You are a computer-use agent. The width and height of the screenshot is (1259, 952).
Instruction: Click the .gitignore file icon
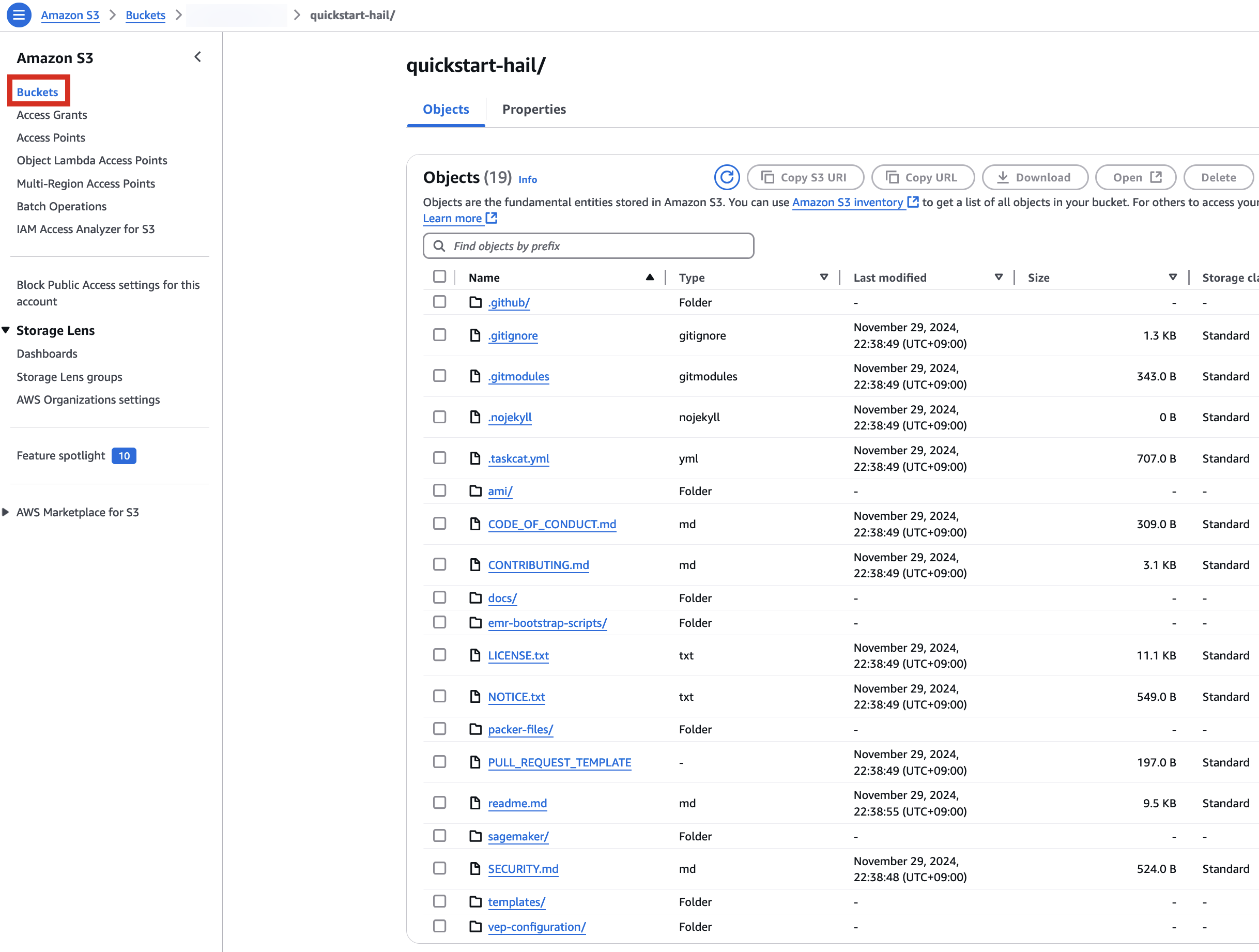click(x=475, y=335)
